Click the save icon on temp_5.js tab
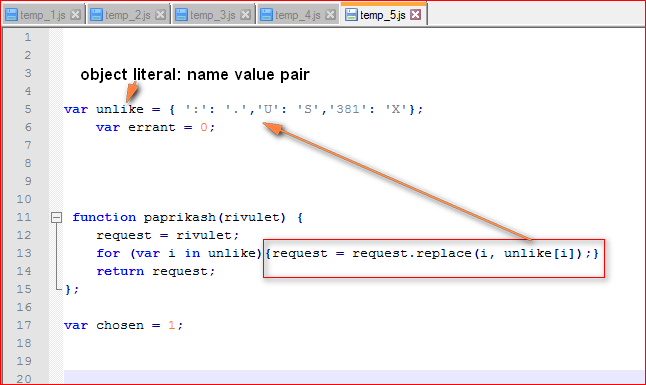This screenshot has height=385, width=646. point(351,15)
